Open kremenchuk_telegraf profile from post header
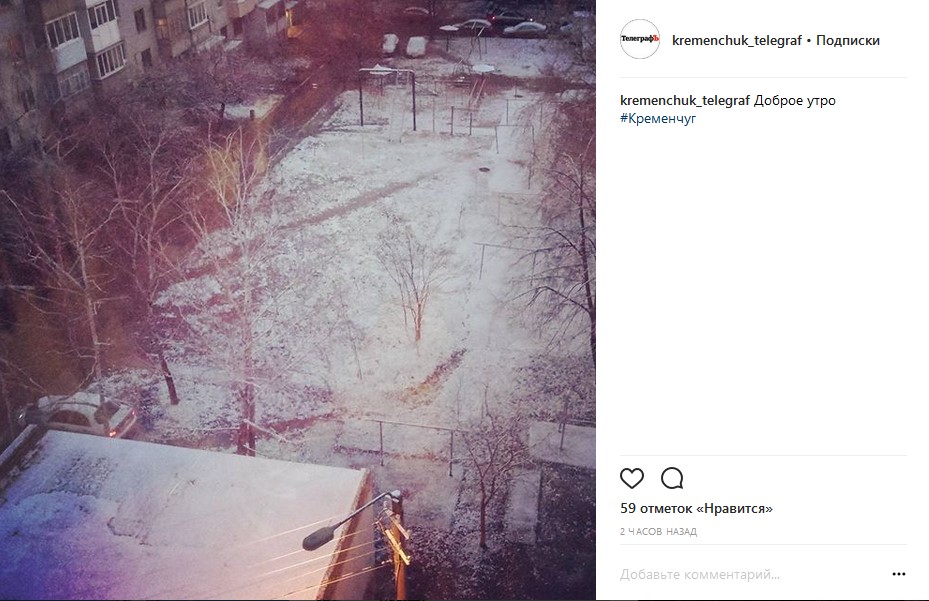This screenshot has height=601, width=929. tap(736, 40)
